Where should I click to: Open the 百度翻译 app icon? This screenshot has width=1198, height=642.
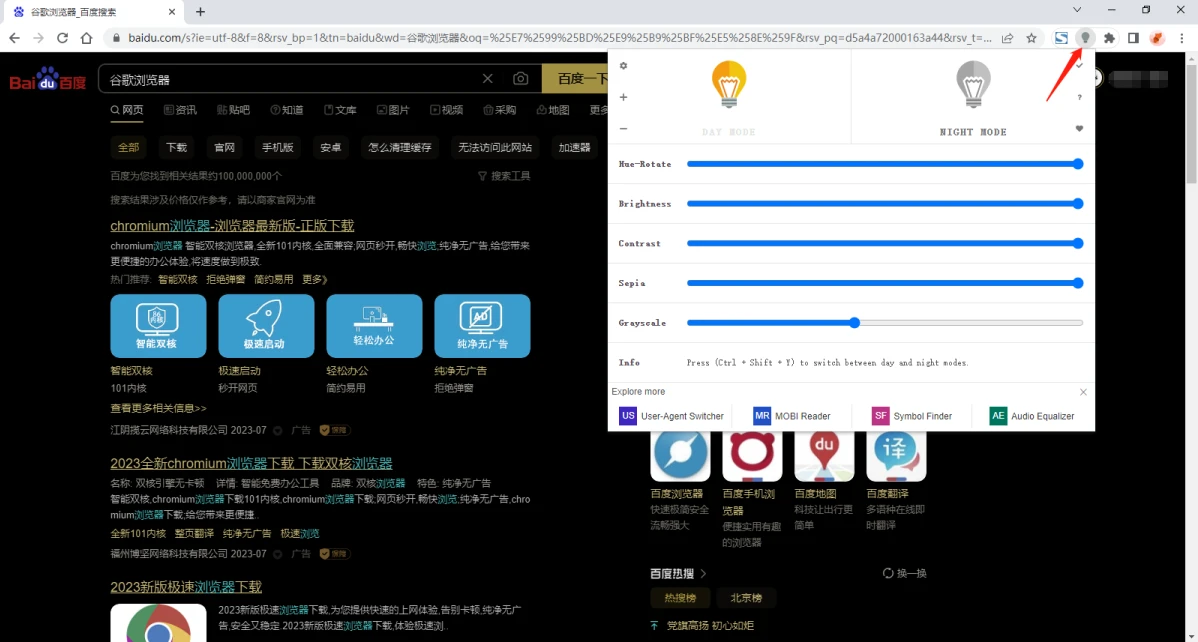coord(896,456)
